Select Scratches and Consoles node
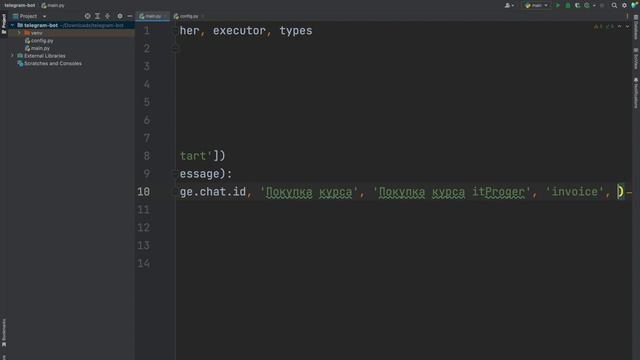640x360 pixels. 49,64
